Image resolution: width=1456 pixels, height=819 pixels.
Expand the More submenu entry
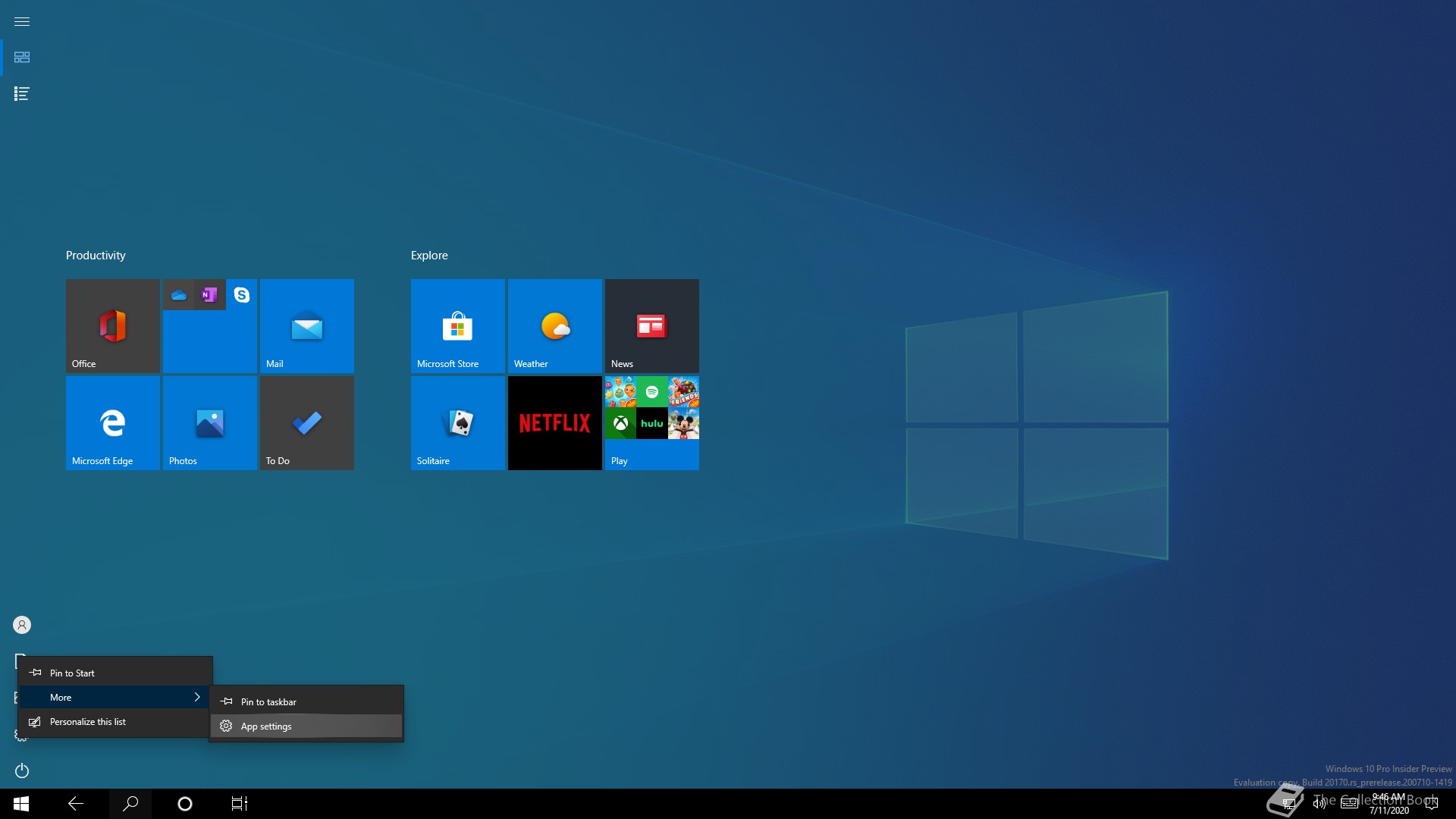pyautogui.click(x=115, y=698)
